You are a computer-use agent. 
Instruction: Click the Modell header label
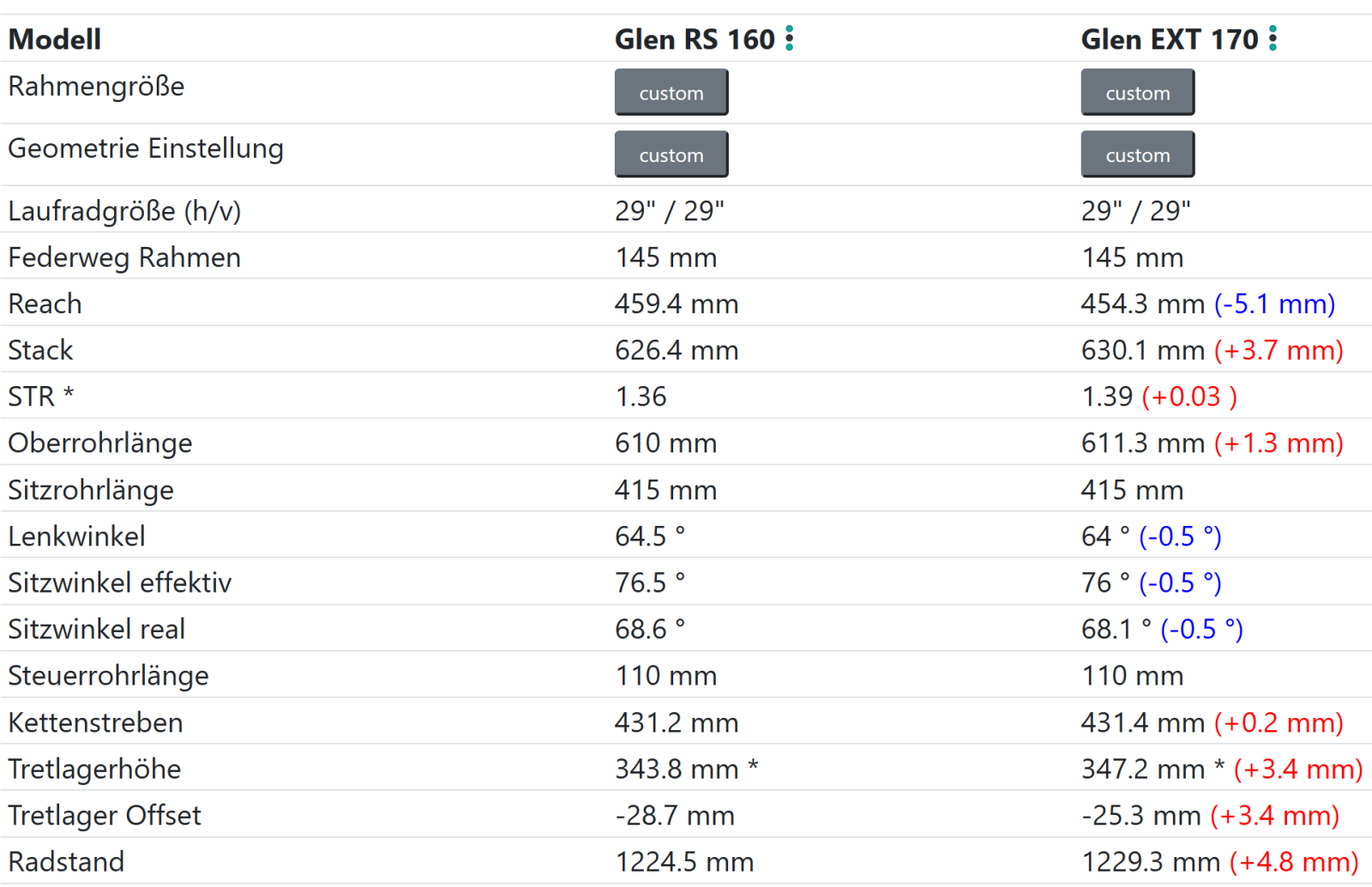pyautogui.click(x=55, y=39)
